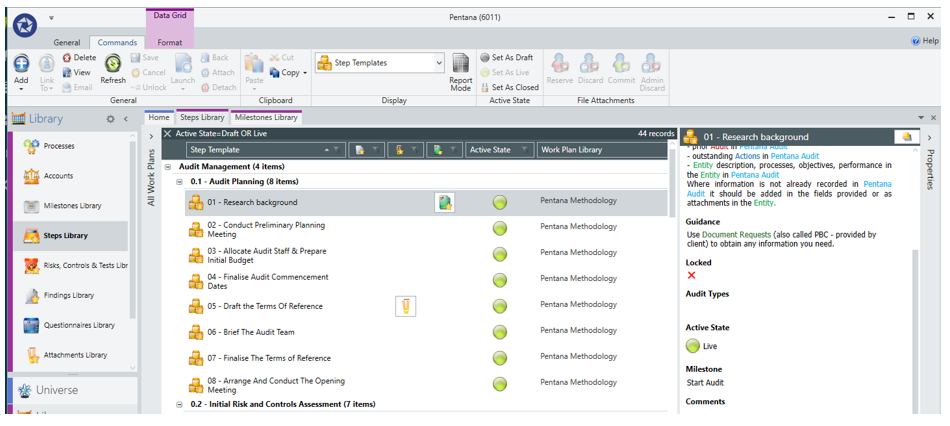Clear the Active State filter

(x=168, y=133)
